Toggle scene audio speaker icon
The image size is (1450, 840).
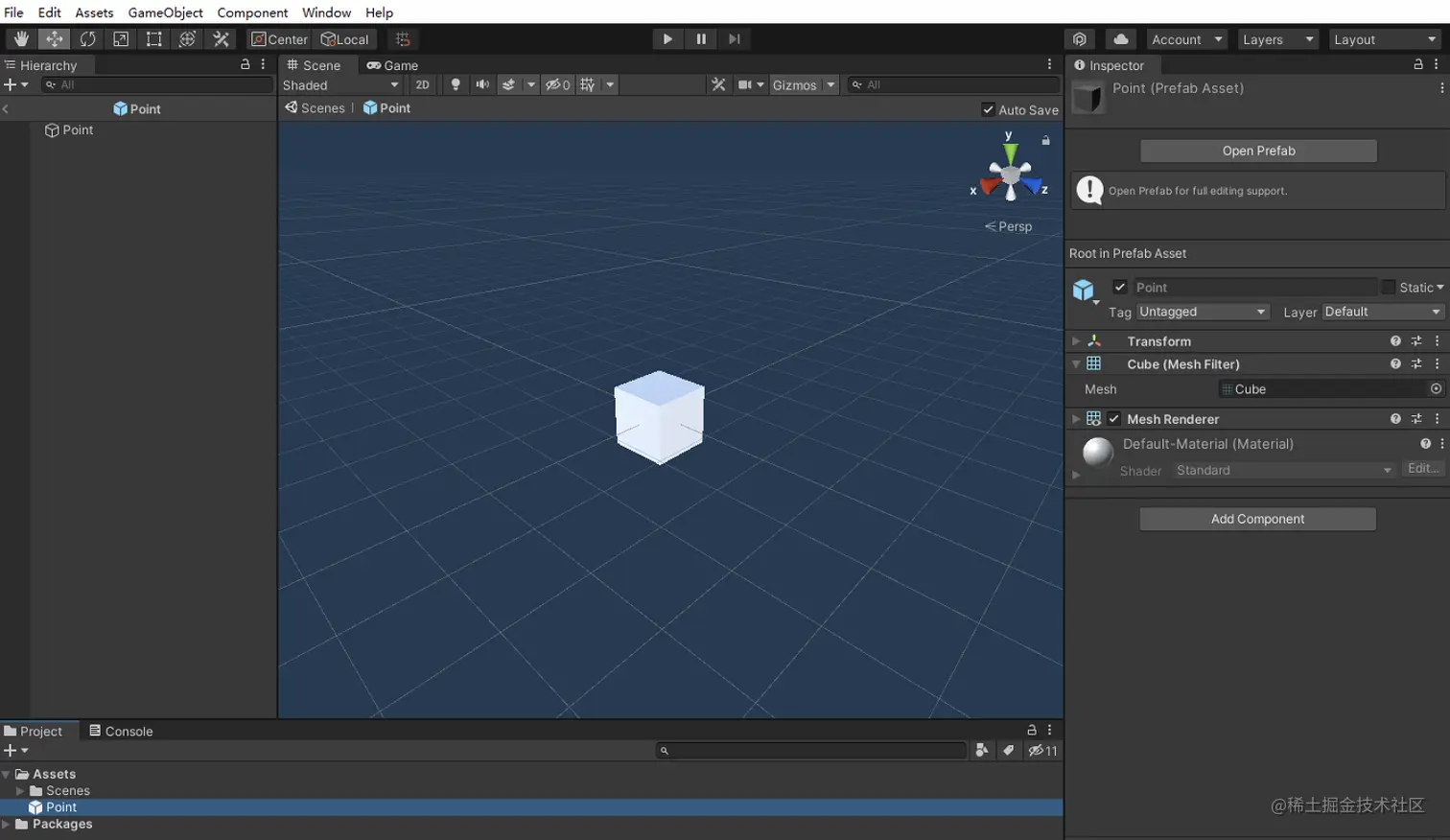pyautogui.click(x=482, y=85)
